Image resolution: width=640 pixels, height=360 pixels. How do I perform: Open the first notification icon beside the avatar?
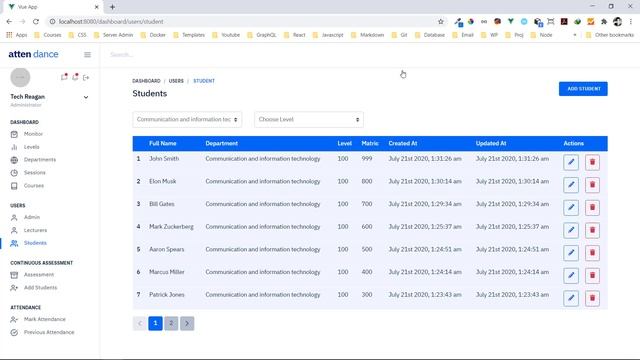[64, 77]
